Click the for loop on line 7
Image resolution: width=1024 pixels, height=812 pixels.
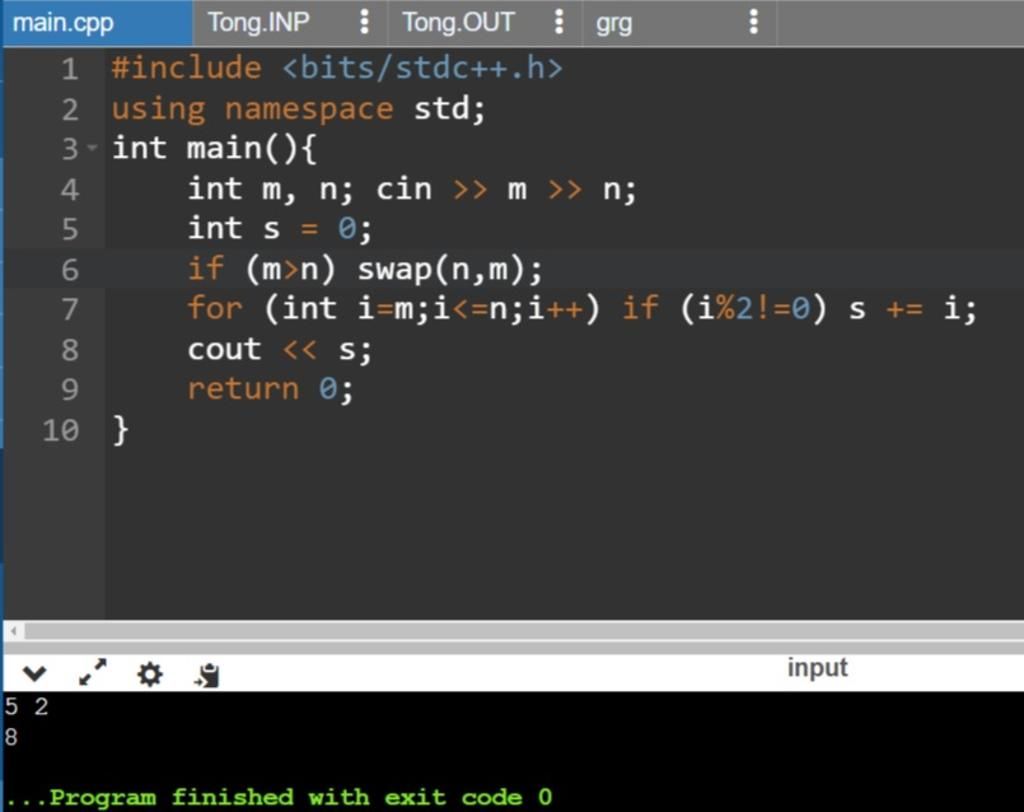point(582,308)
